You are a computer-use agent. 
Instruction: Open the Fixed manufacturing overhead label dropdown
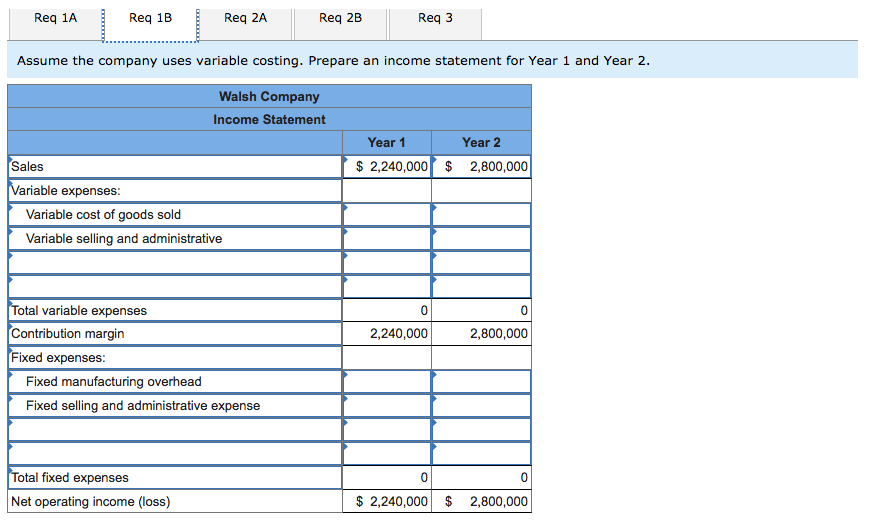tap(175, 382)
